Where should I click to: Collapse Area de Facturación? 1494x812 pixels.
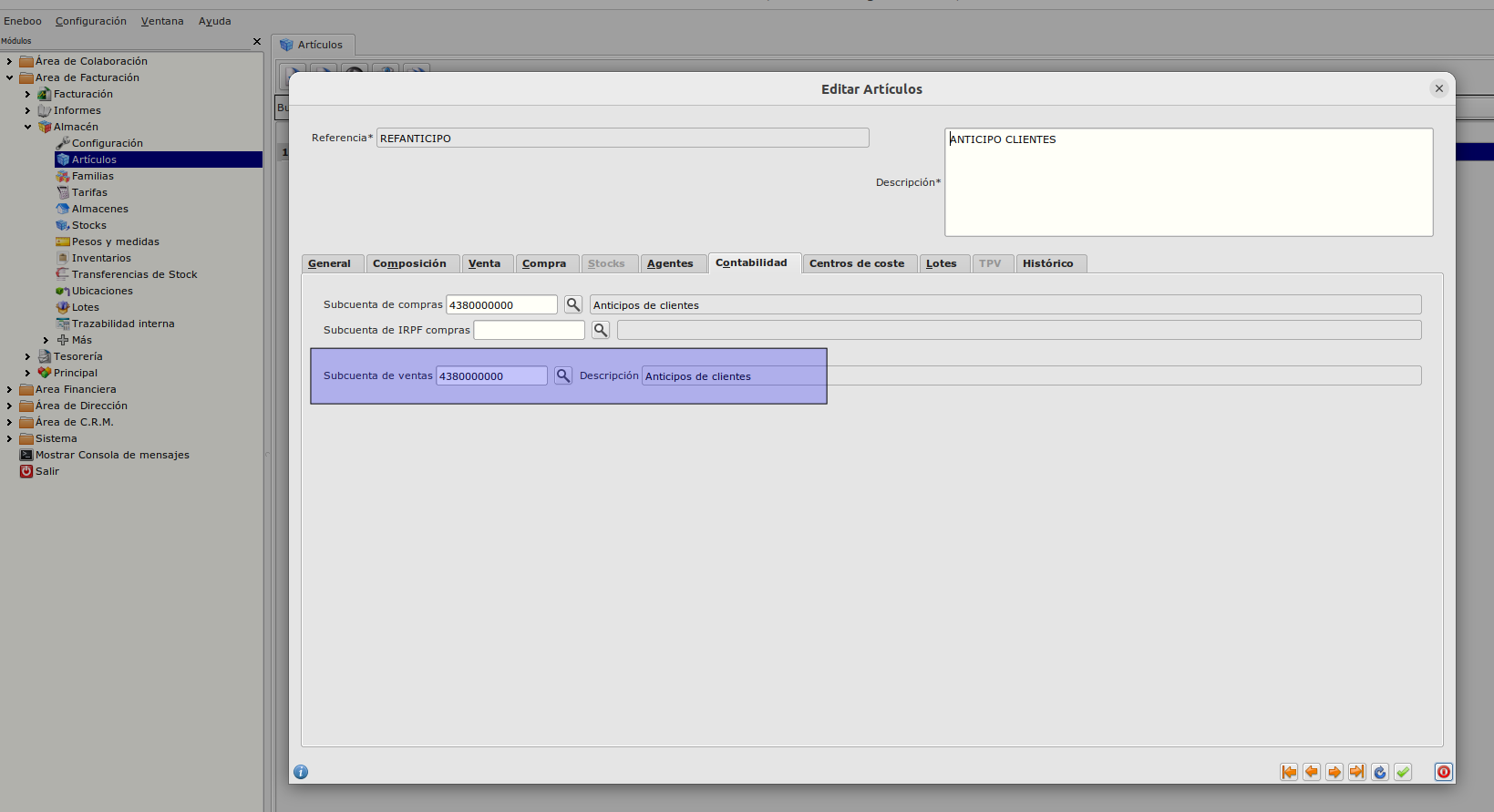pyautogui.click(x=9, y=77)
